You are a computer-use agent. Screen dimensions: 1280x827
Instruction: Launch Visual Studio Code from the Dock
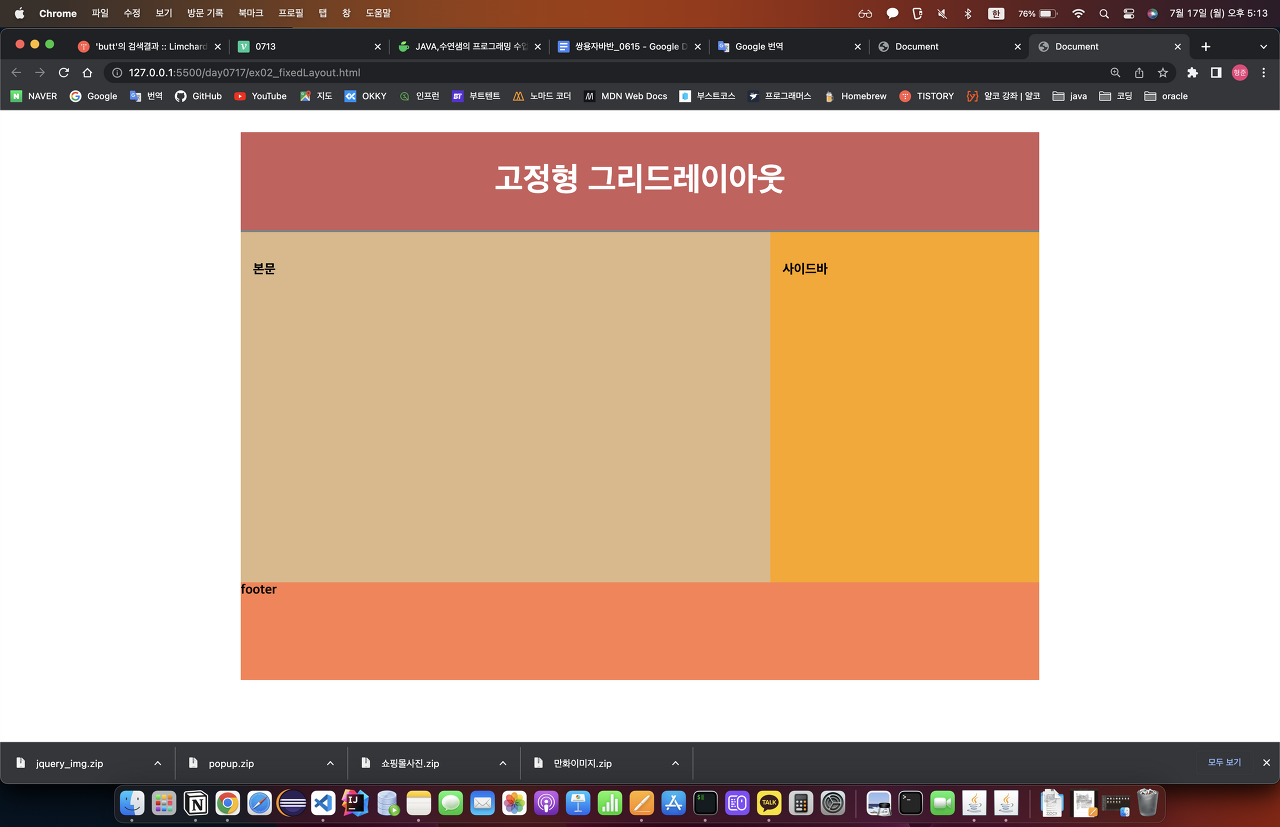[322, 802]
